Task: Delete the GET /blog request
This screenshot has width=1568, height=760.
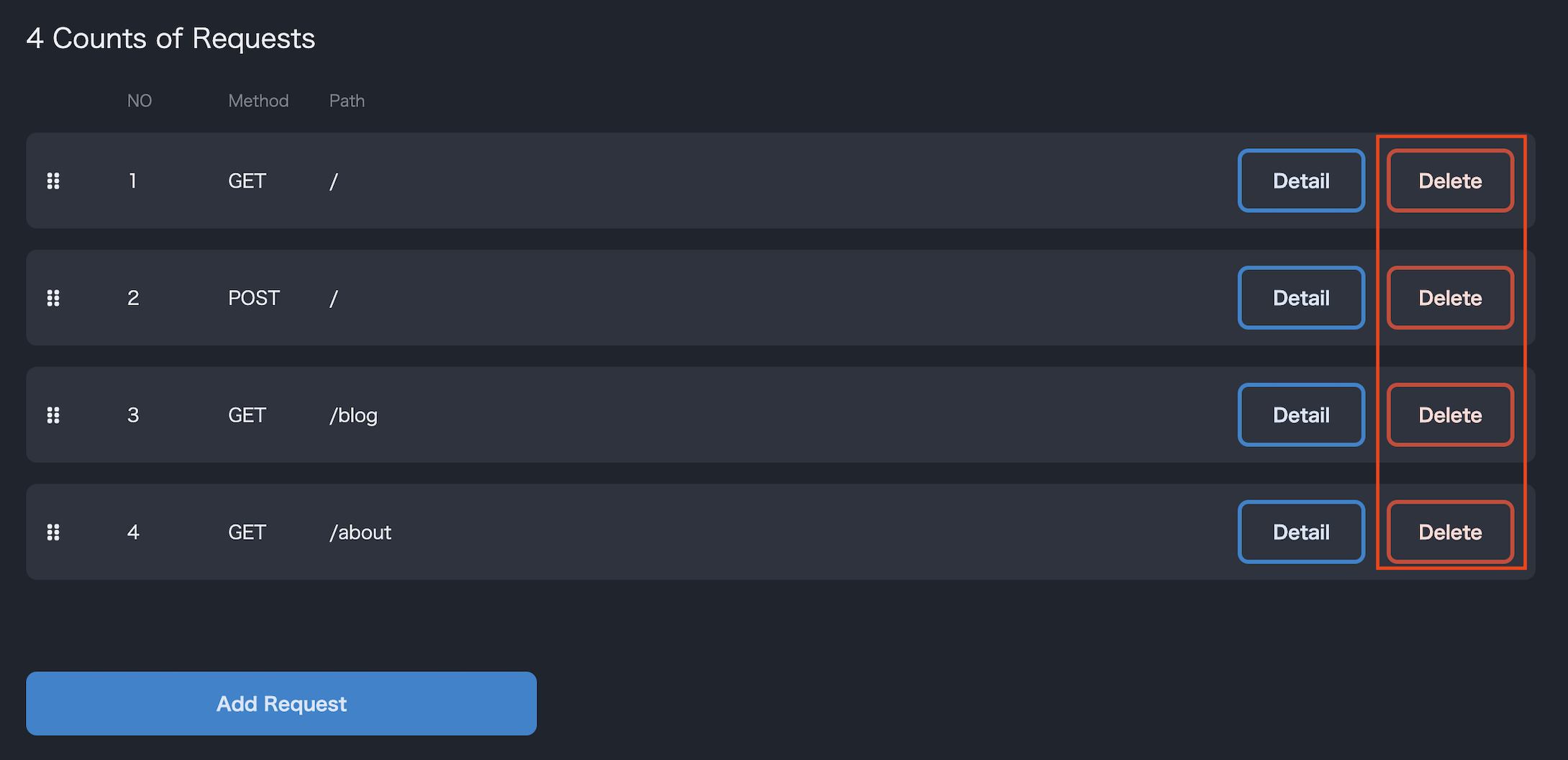Action: (1450, 415)
